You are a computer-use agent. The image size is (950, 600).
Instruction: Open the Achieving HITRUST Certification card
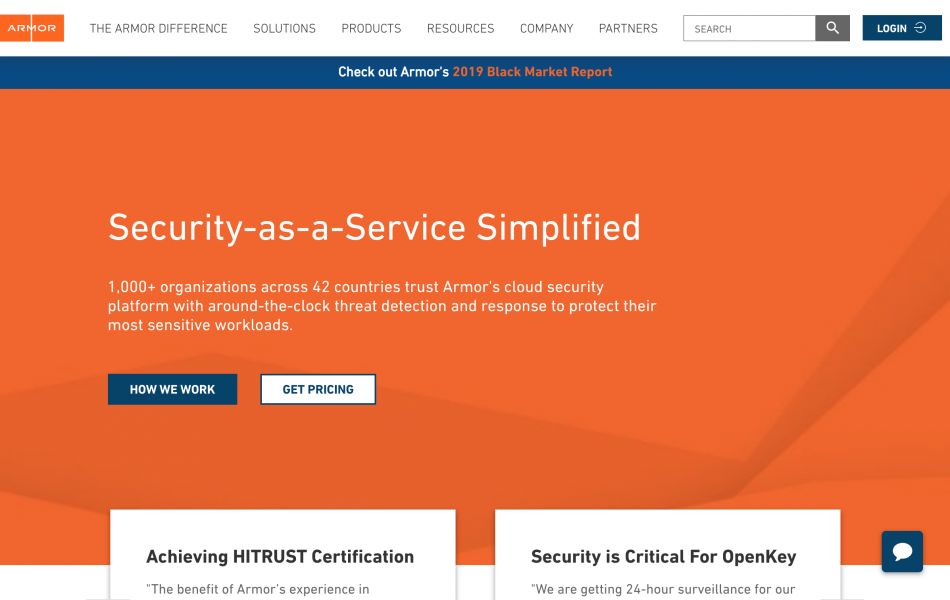pos(283,555)
